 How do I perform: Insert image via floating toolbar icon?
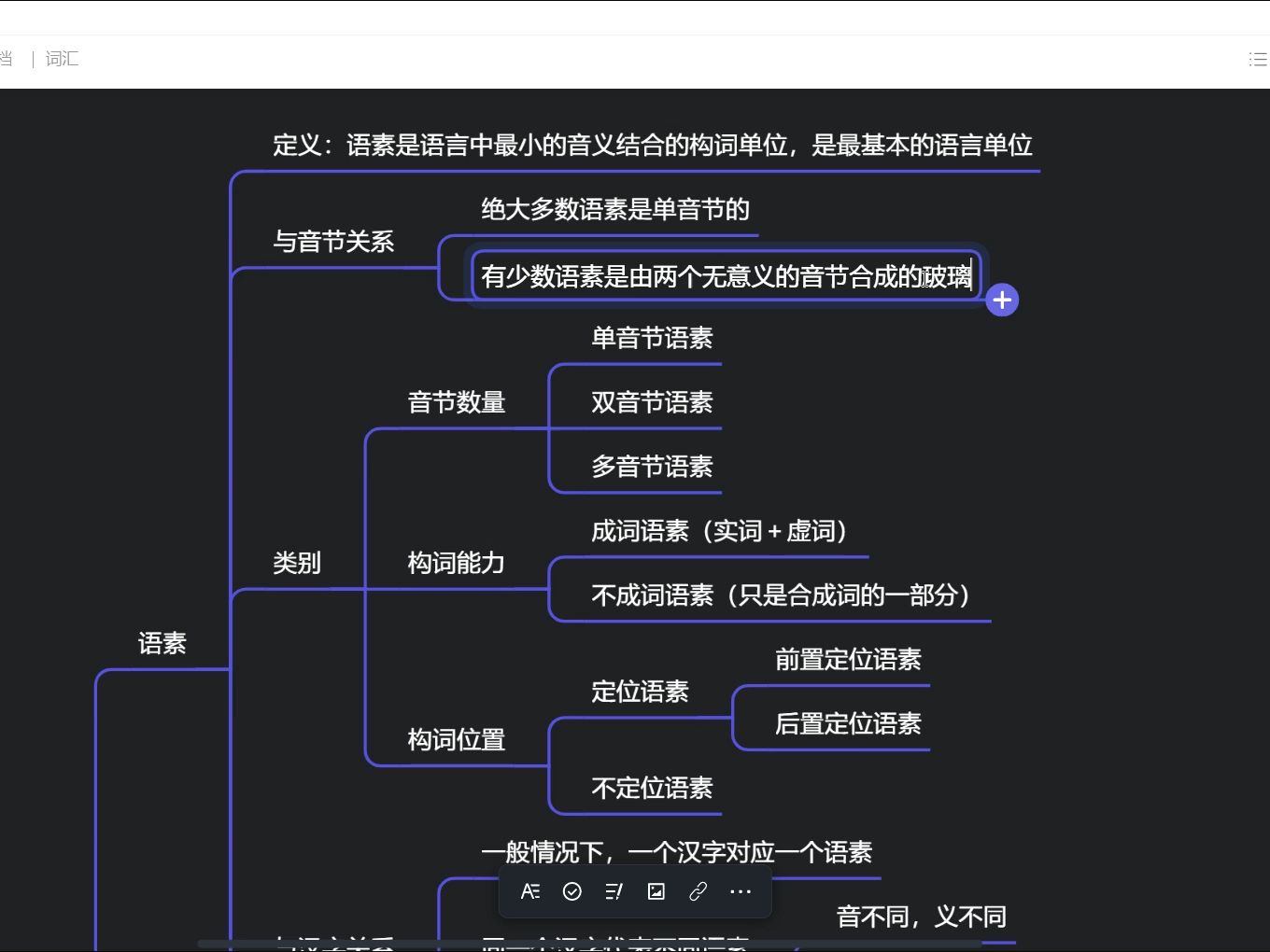[656, 892]
